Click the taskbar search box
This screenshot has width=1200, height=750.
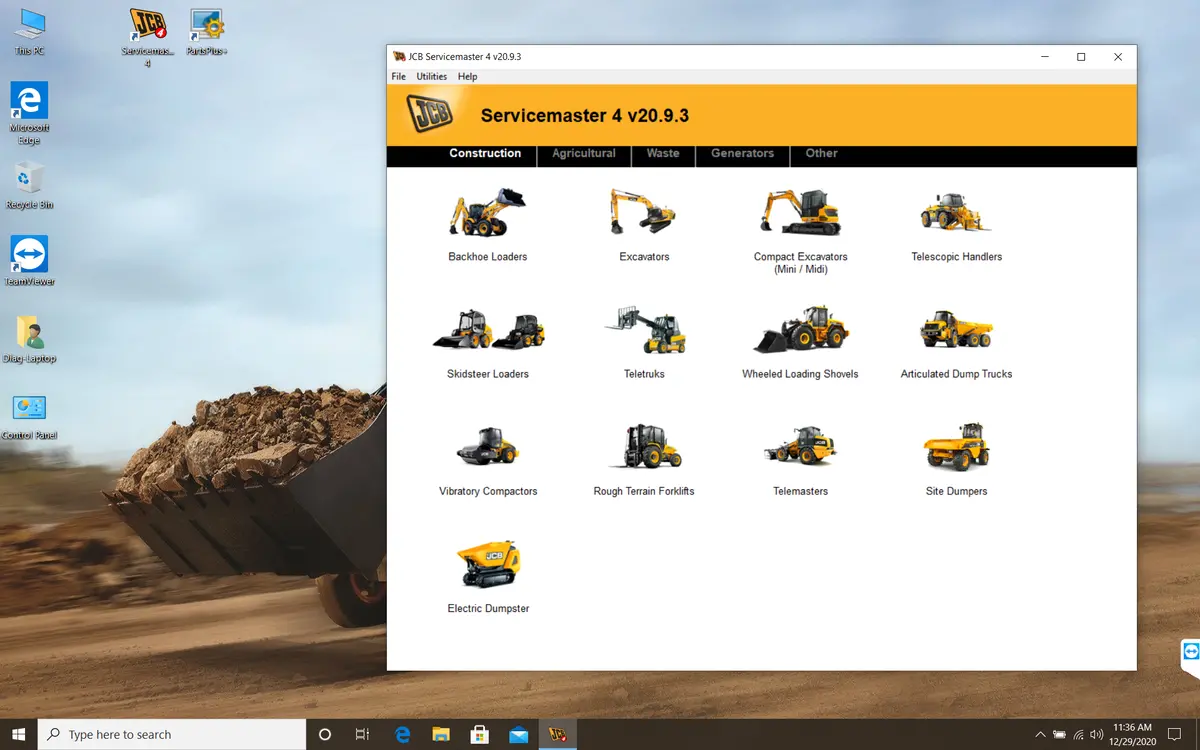[172, 734]
